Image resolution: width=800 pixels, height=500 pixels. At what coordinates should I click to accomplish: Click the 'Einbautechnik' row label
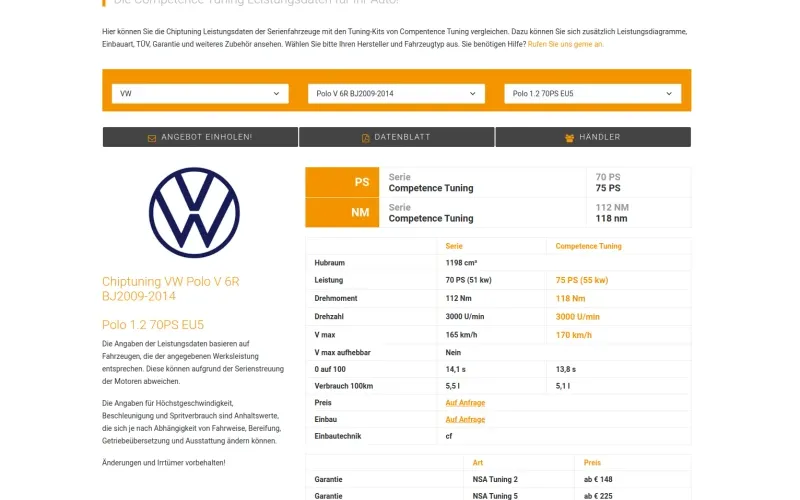pyautogui.click(x=337, y=436)
